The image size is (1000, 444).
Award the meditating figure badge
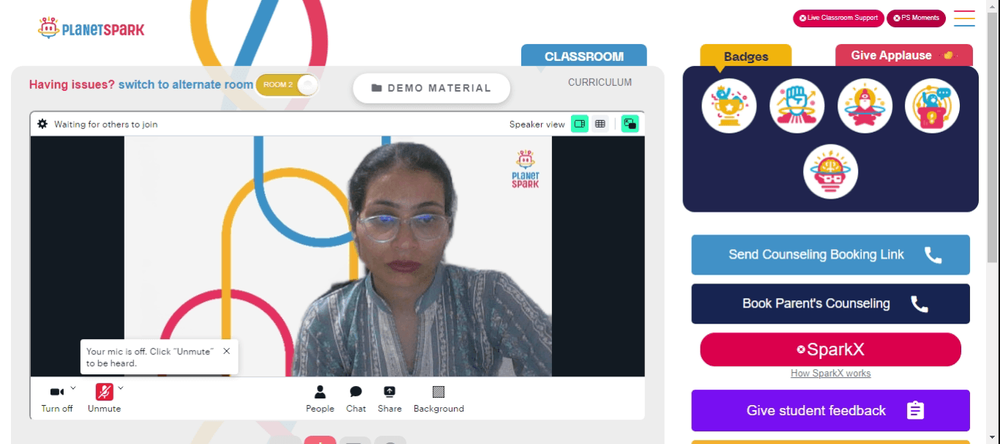[x=865, y=106]
